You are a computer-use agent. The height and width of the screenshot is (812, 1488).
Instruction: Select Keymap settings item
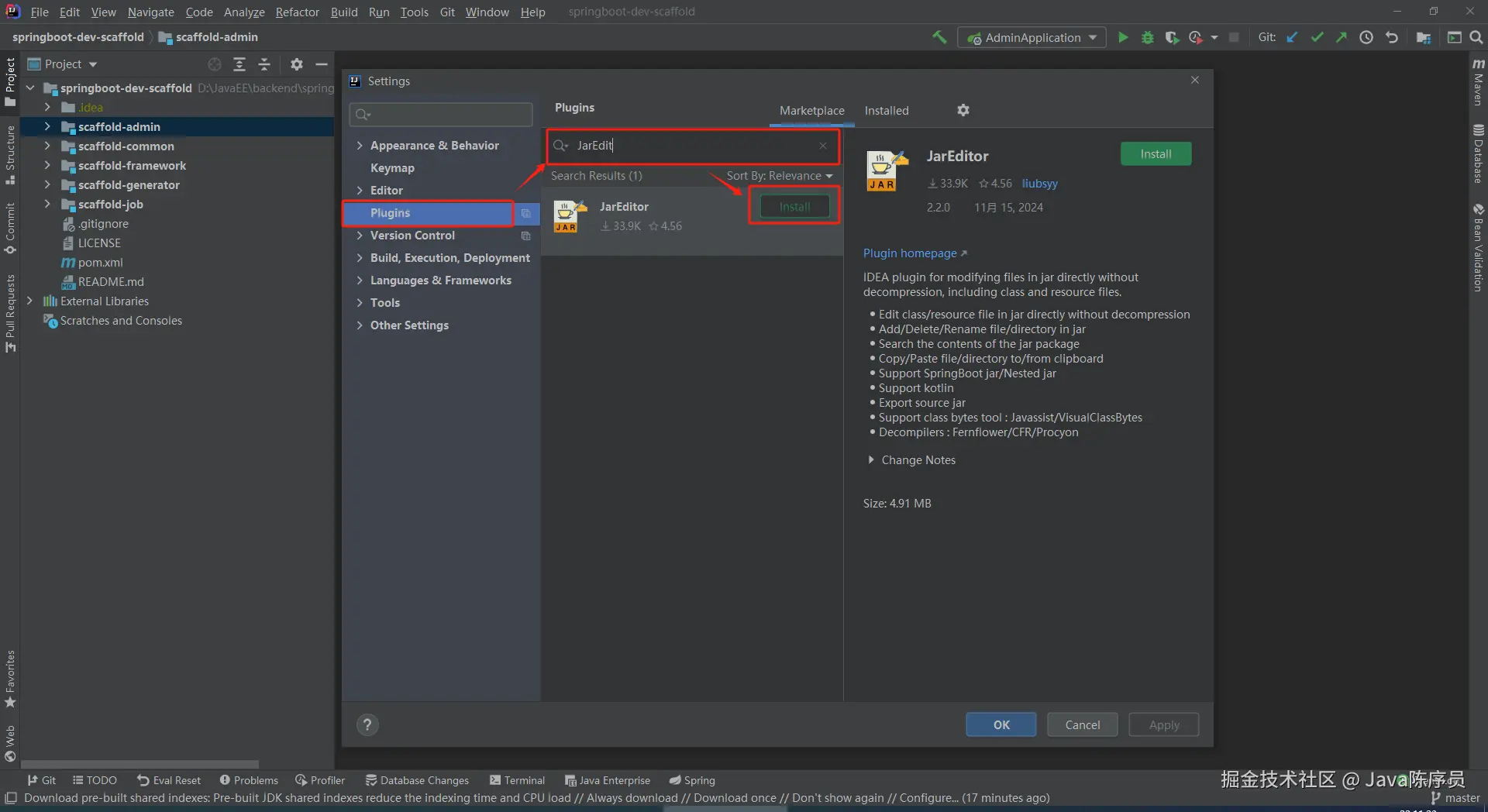392,168
